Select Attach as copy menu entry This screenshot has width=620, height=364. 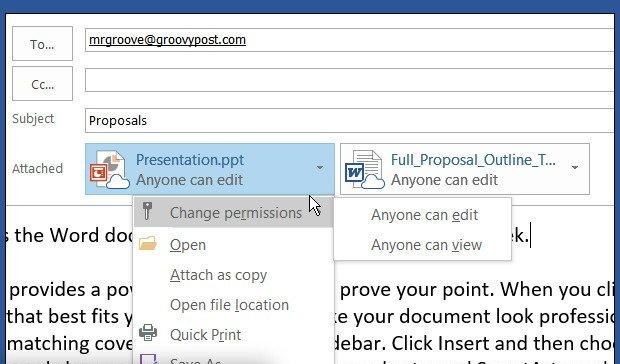[x=233, y=275]
